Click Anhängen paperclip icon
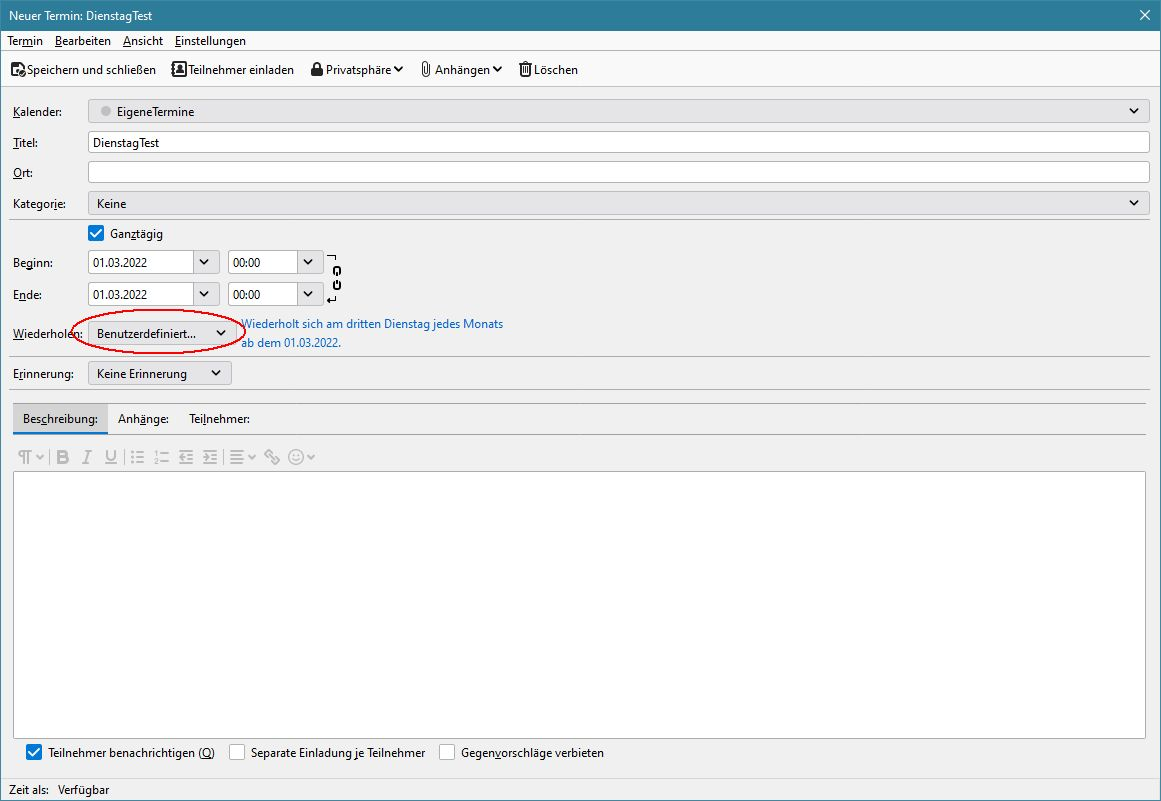 coord(426,70)
